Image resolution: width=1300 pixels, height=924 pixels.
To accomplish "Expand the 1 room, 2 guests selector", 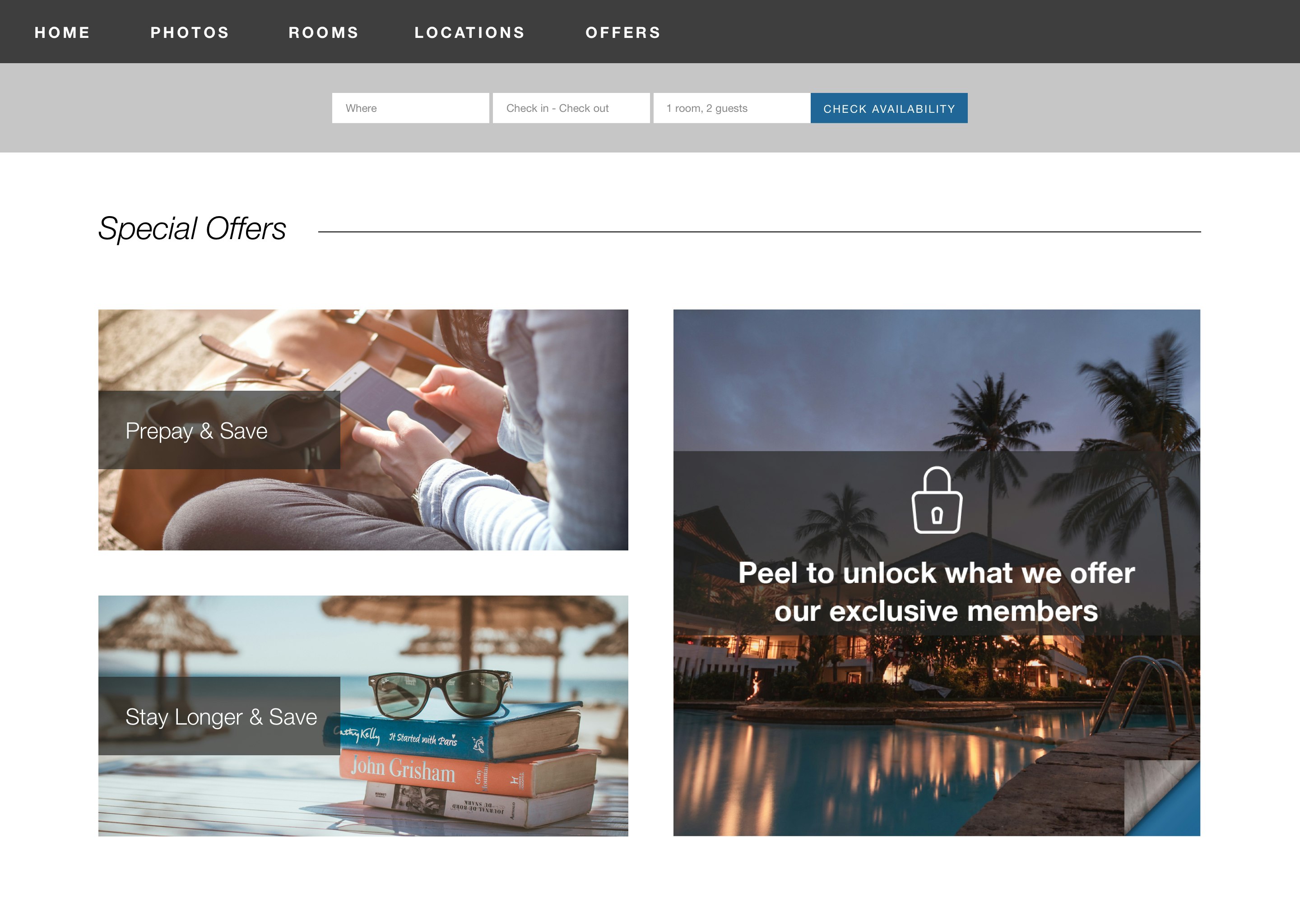I will pyautogui.click(x=731, y=108).
